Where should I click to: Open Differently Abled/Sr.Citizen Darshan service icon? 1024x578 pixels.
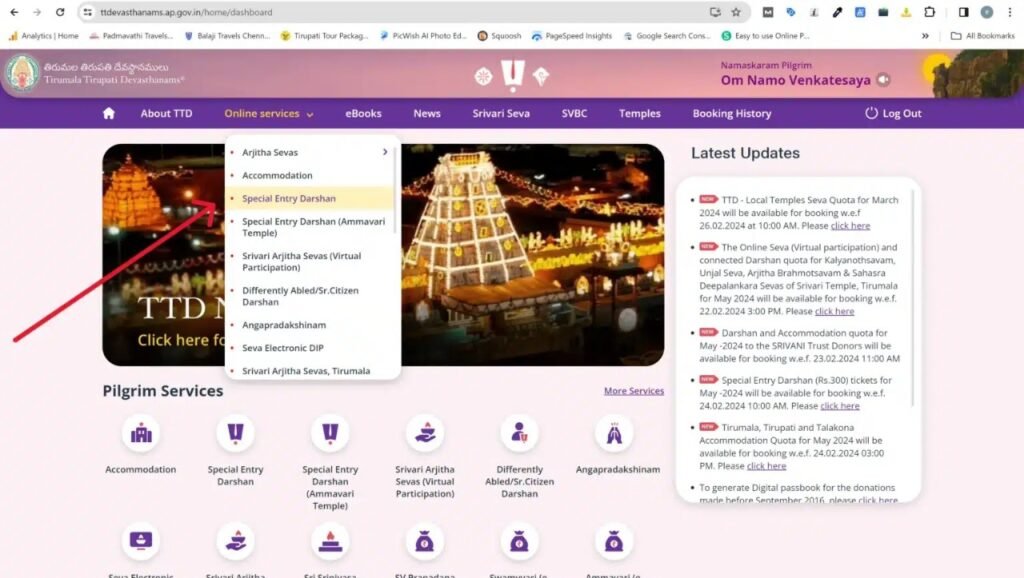519,433
